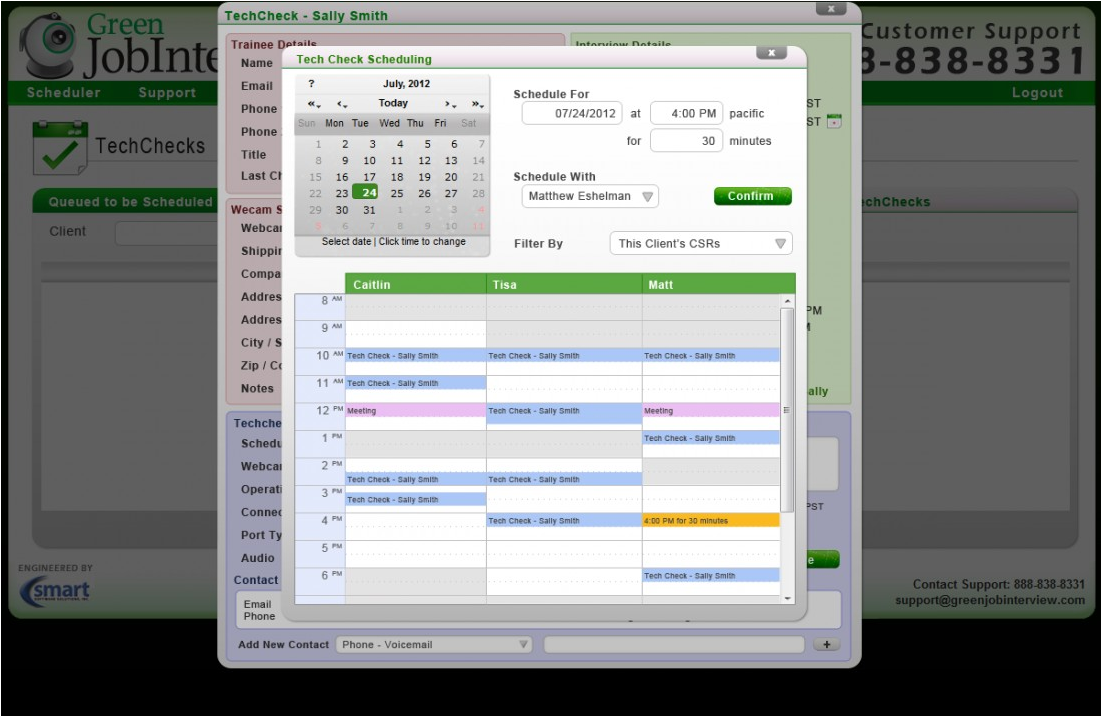Image resolution: width=1103 pixels, height=718 pixels.
Task: Click the duration minutes field
Action: pyautogui.click(x=686, y=141)
